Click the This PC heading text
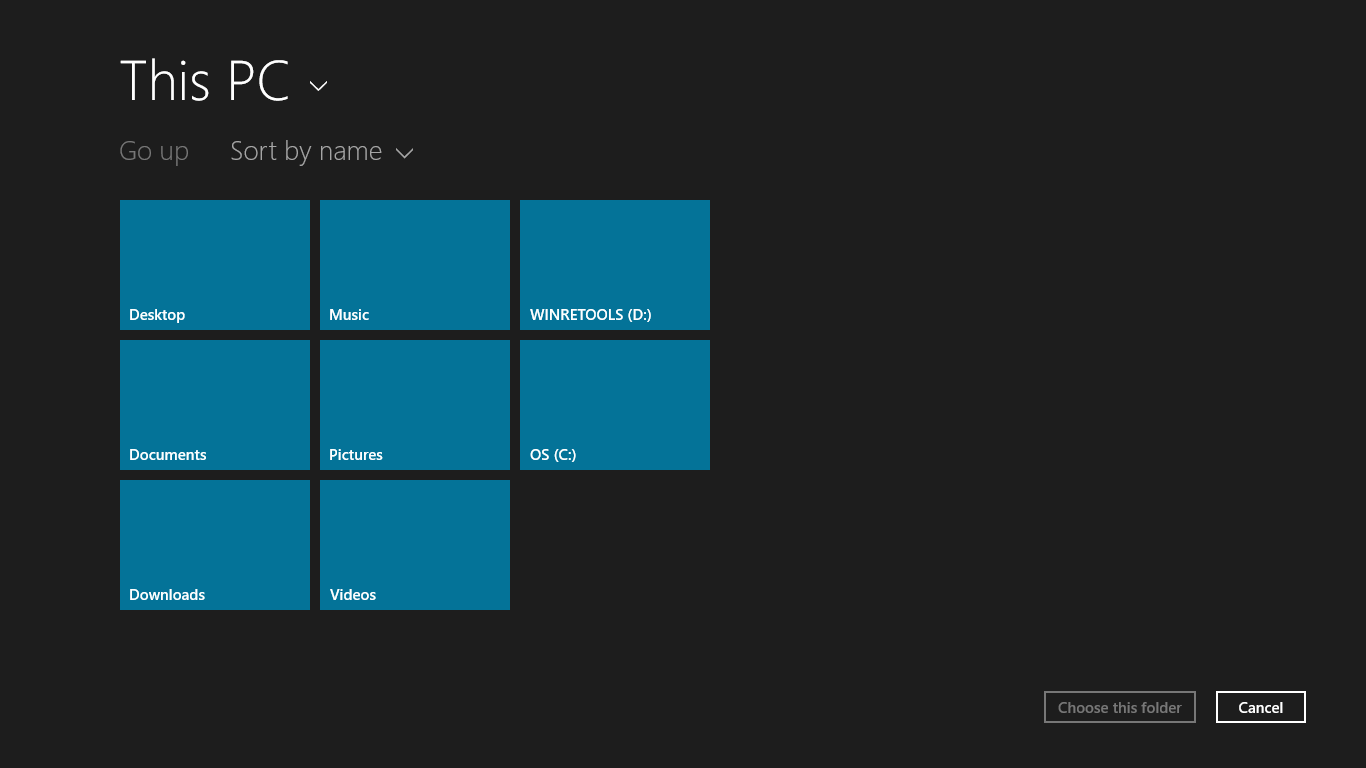The height and width of the screenshot is (768, 1366). pyautogui.click(x=203, y=80)
